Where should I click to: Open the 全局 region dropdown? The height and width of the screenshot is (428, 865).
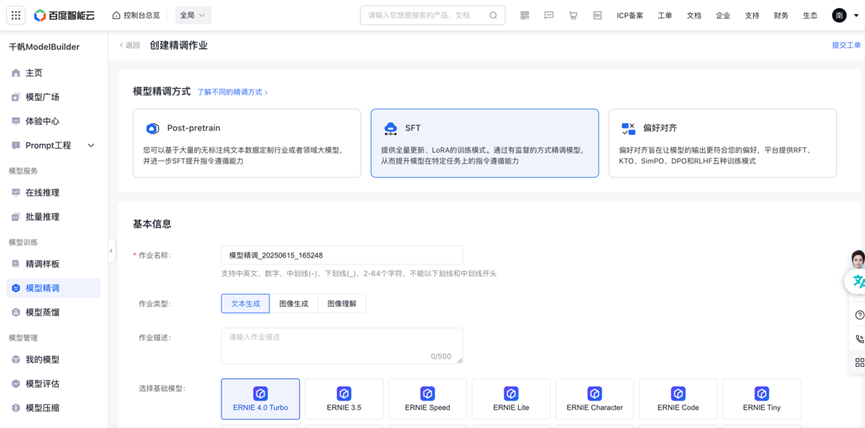193,15
